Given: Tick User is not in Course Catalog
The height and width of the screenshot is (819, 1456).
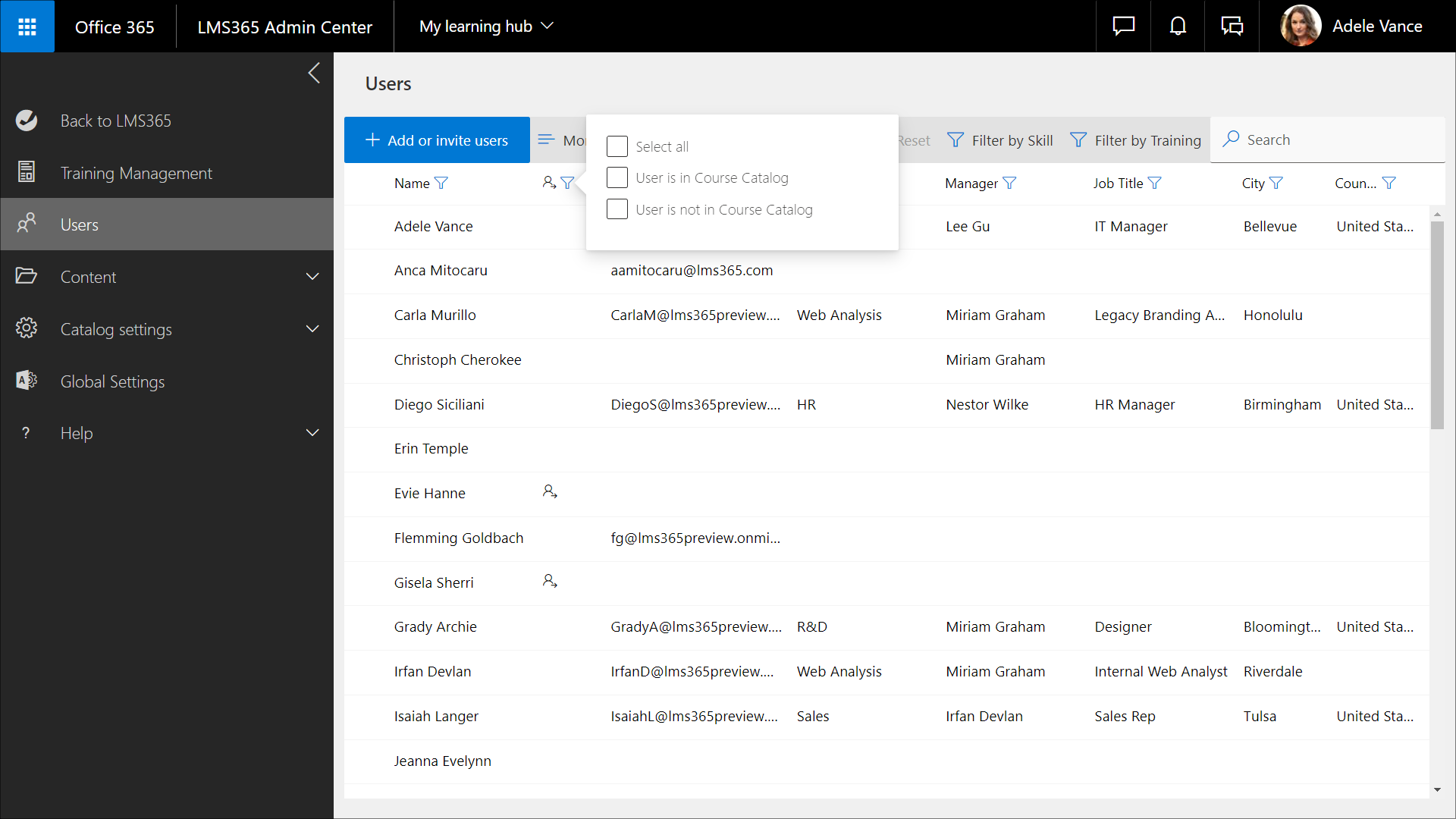Looking at the screenshot, I should coord(617,209).
